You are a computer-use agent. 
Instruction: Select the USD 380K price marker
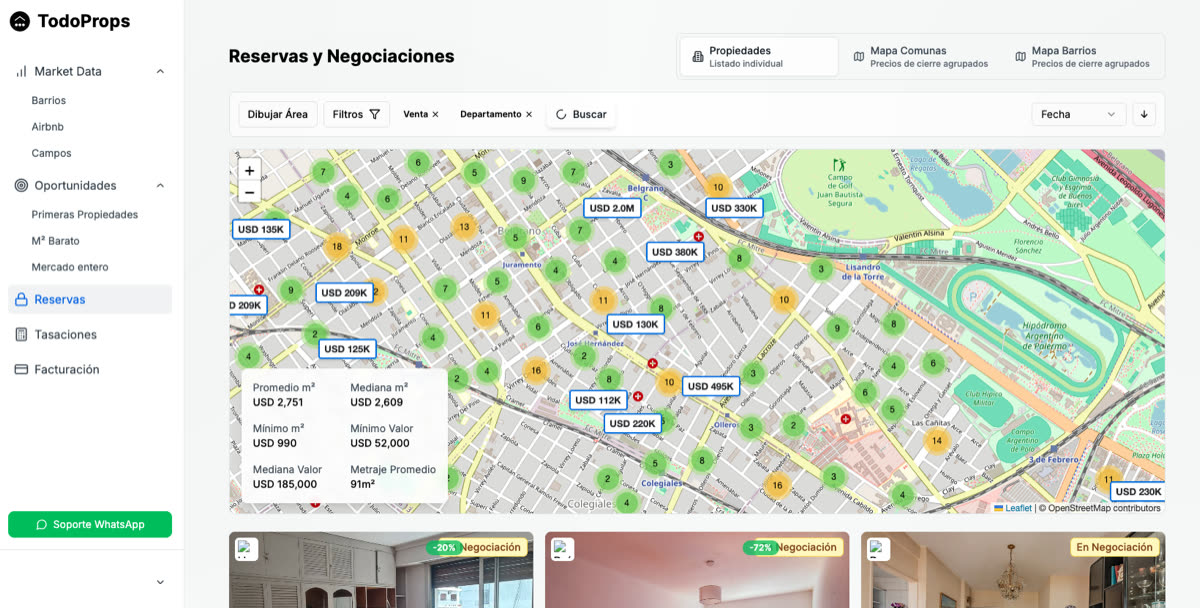675,252
